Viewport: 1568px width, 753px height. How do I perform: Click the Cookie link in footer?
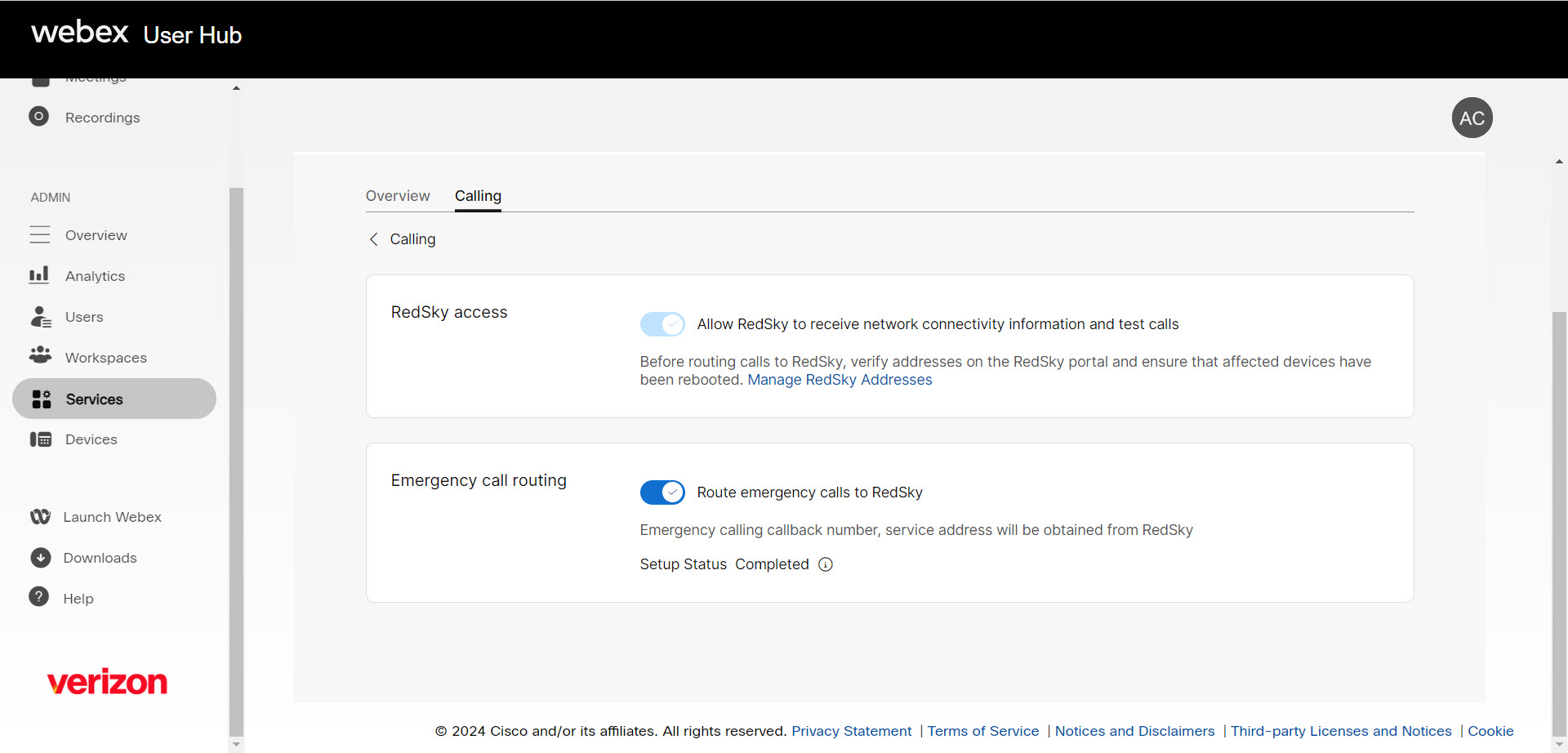click(x=1490, y=731)
